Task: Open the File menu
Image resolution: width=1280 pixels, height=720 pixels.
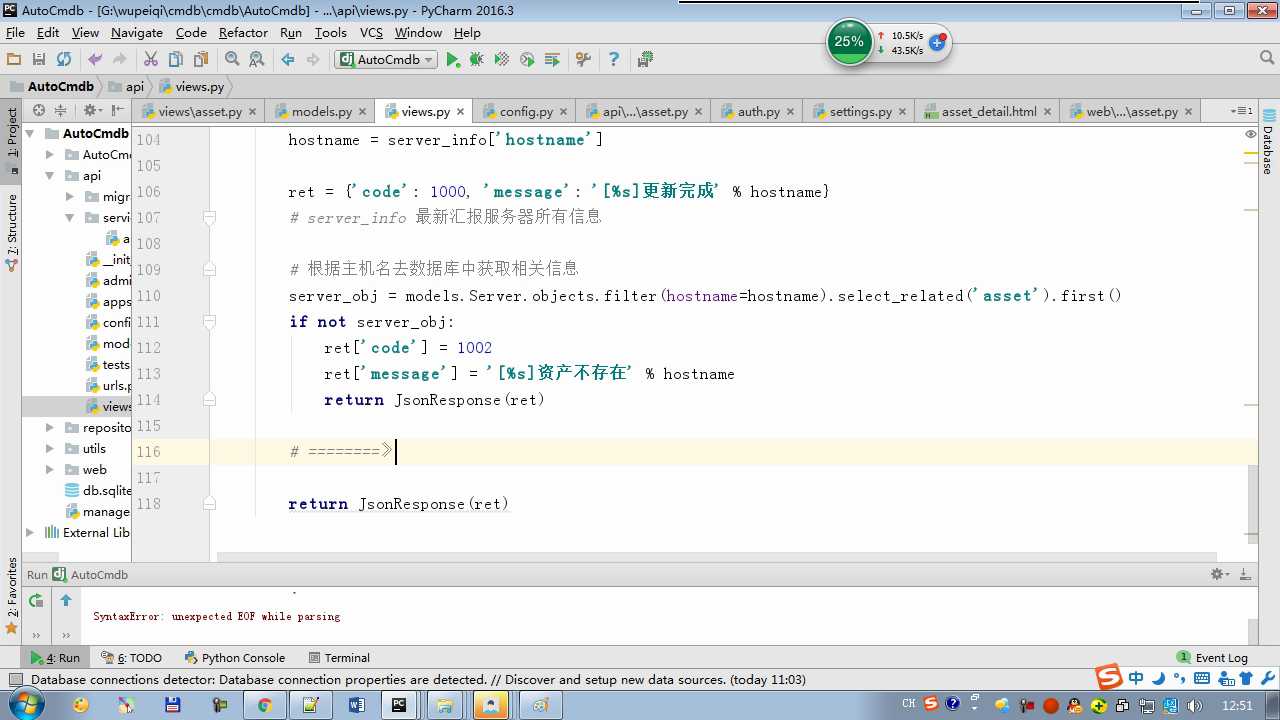Action: coord(15,32)
